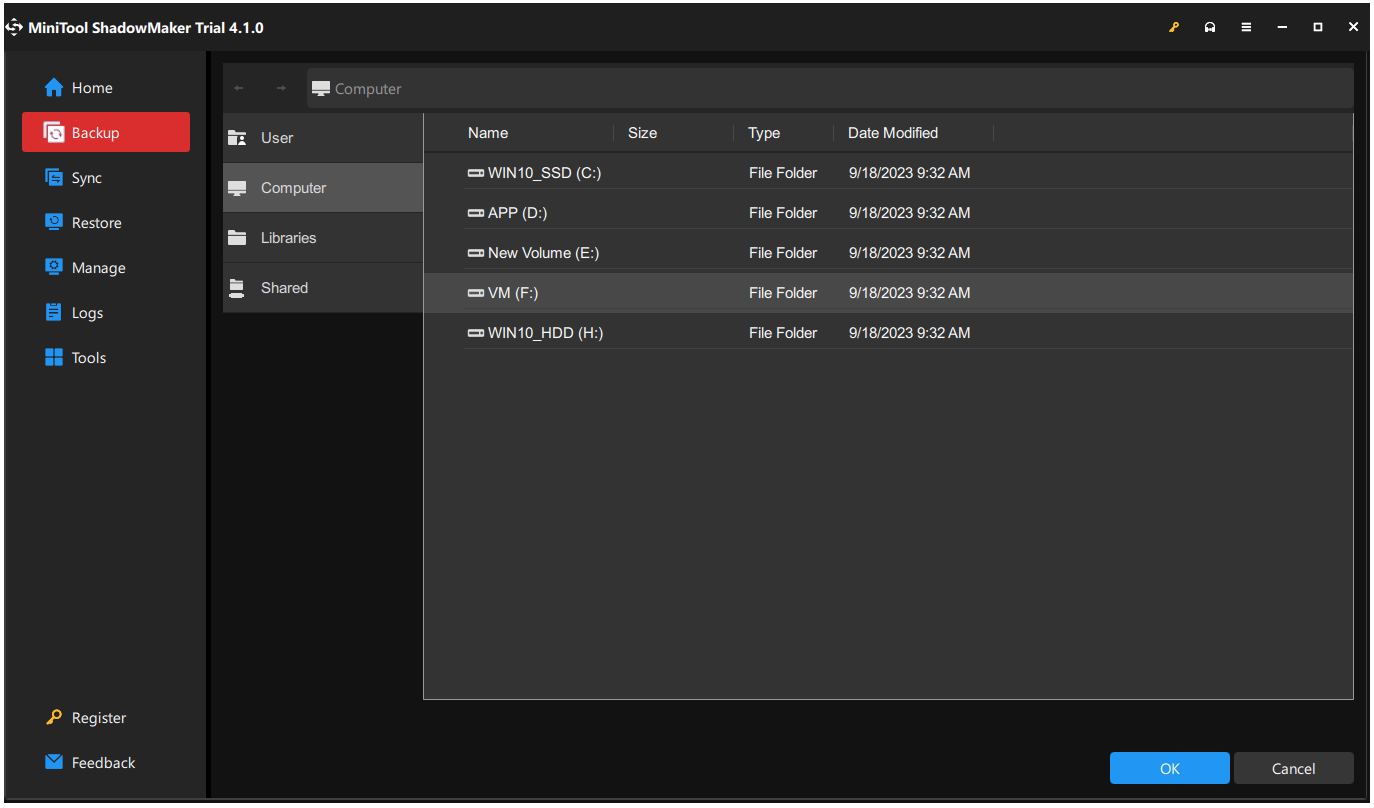Screen dimensions: 1374x808
Task: Click the drive icon beside WIN10_HDD (H:)
Action: [476, 333]
